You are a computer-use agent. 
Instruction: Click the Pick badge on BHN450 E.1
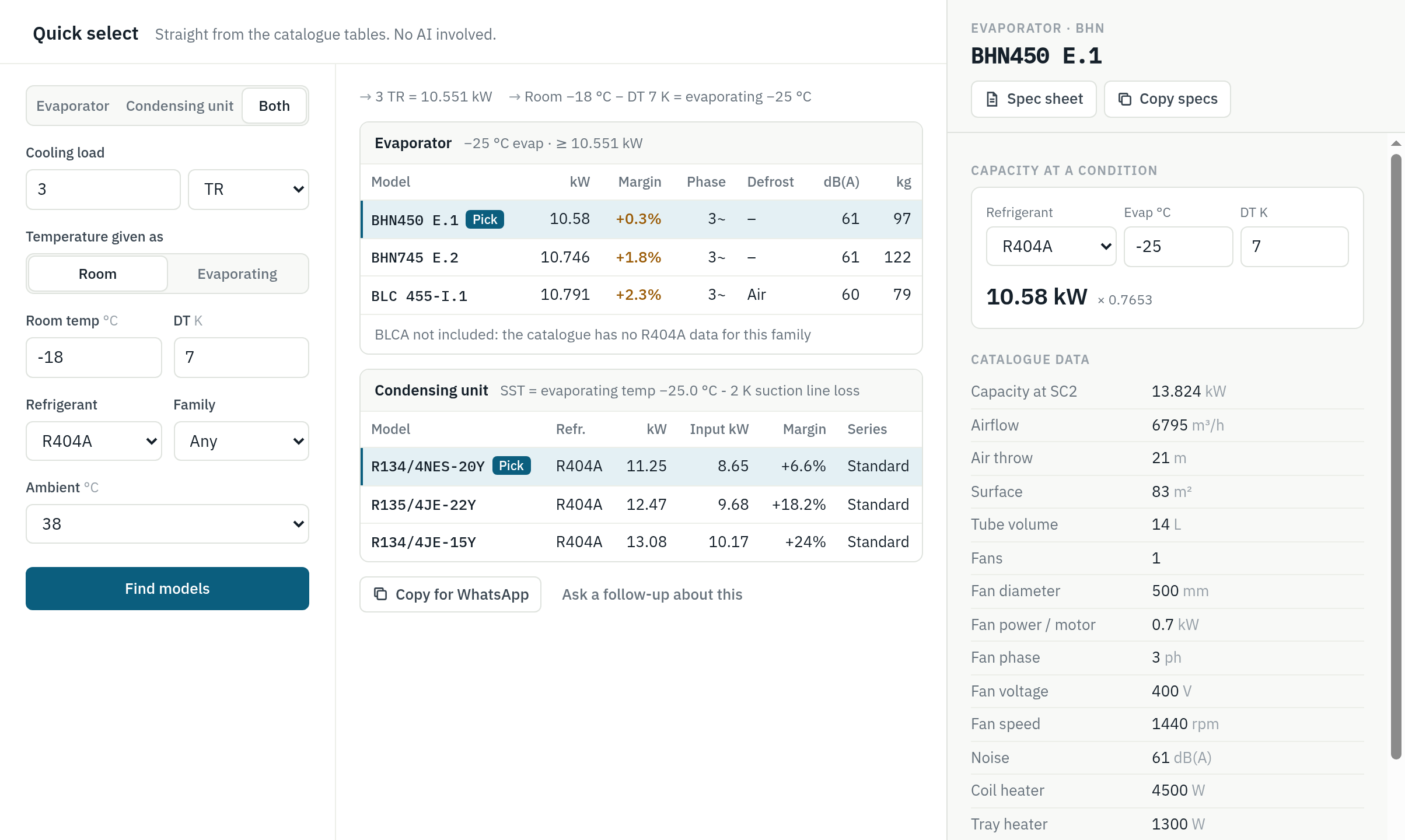484,219
